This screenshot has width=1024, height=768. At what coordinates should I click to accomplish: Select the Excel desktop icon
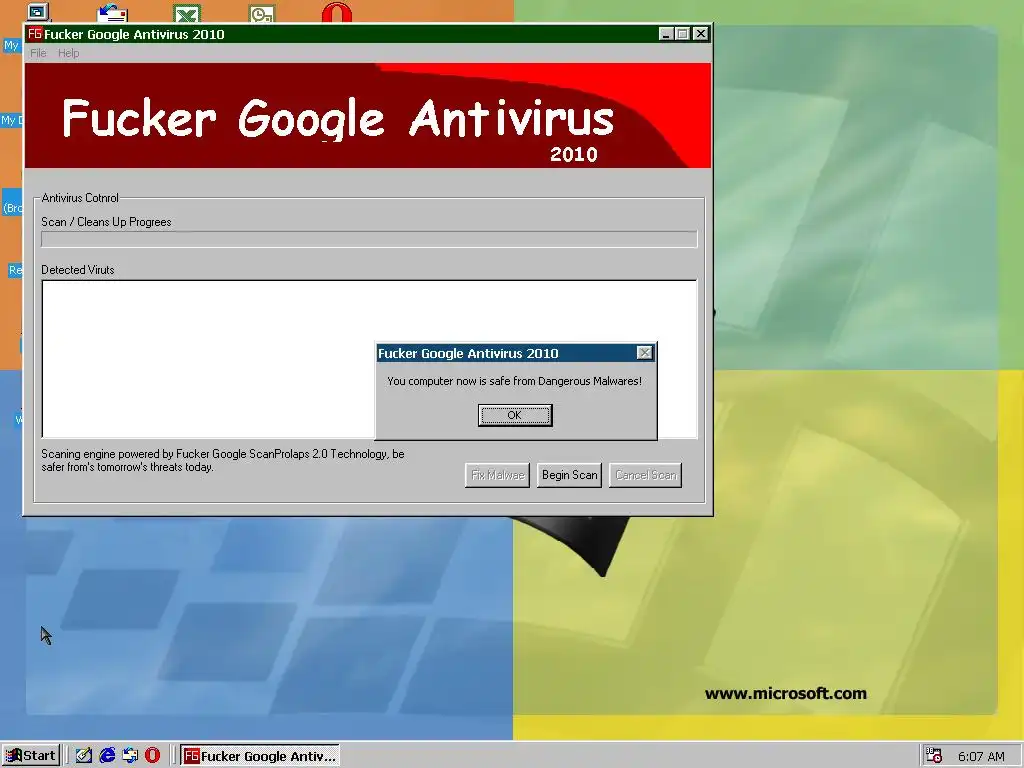coord(187,13)
